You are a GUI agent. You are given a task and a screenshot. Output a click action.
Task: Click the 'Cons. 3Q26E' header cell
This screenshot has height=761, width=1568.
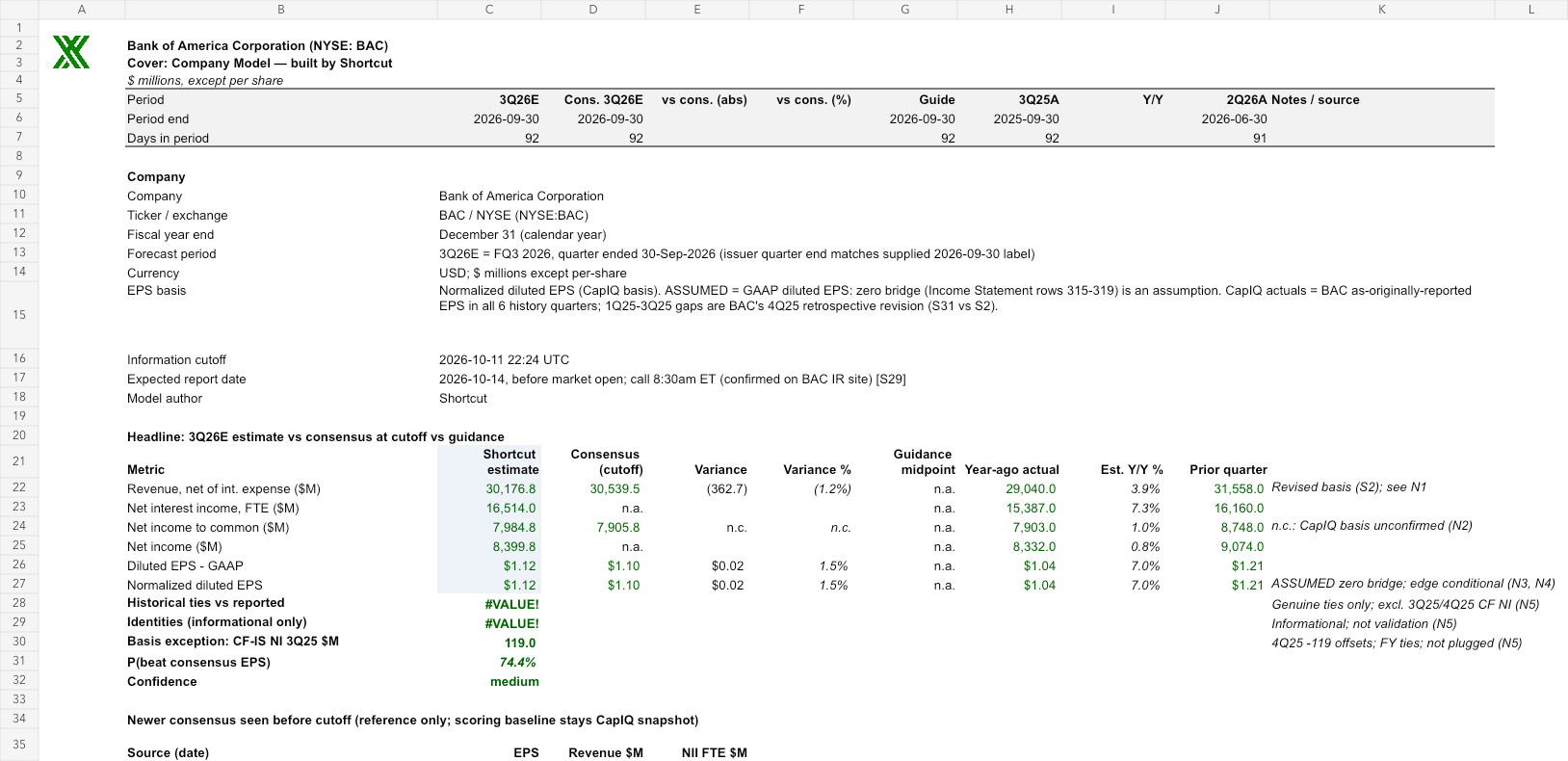pyautogui.click(x=604, y=100)
